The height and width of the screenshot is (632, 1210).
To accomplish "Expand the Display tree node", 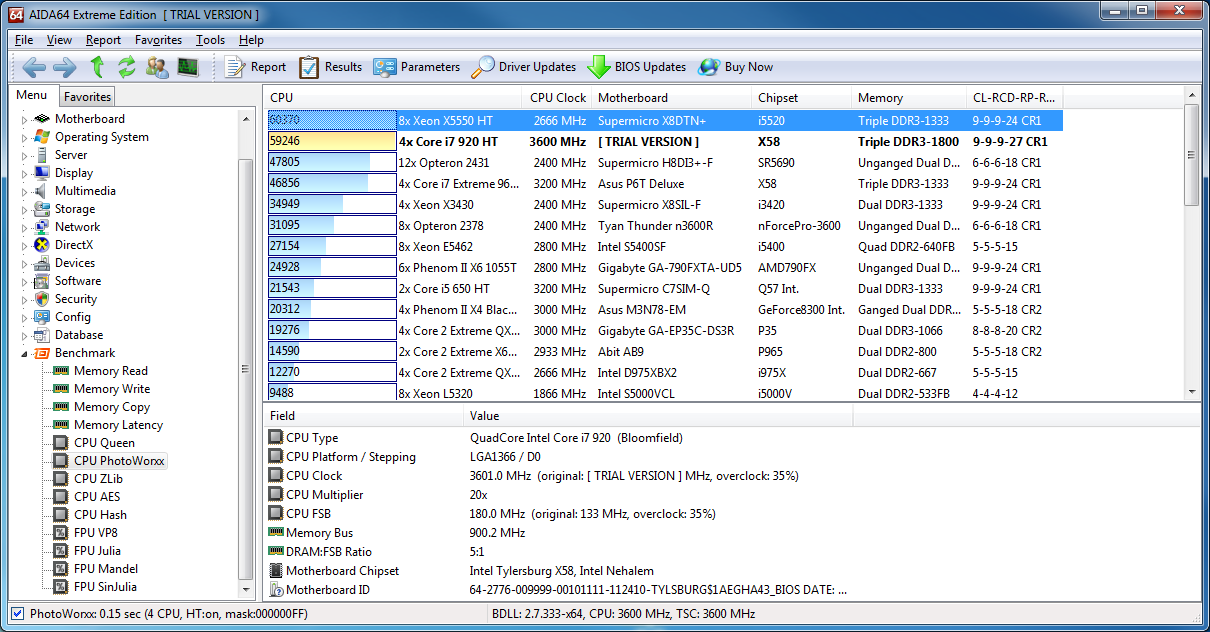I will click(25, 173).
